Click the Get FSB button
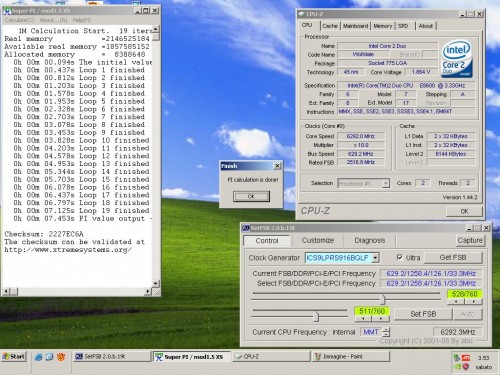 pyautogui.click(x=453, y=257)
